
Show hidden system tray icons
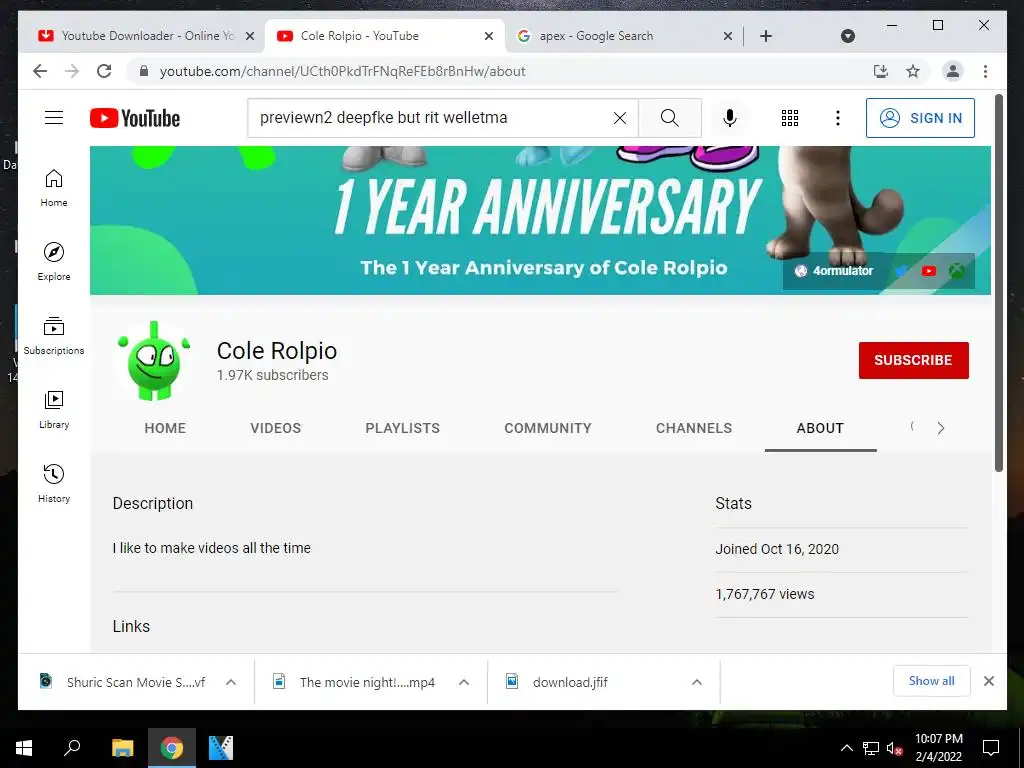coord(846,748)
